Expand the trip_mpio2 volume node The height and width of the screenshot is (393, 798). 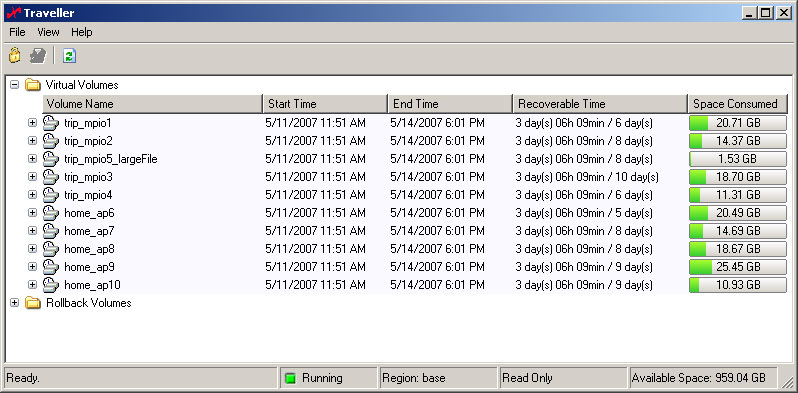tap(33, 141)
